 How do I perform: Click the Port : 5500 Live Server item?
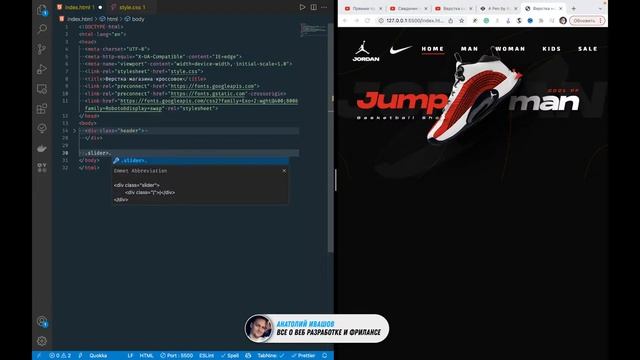coord(176,356)
